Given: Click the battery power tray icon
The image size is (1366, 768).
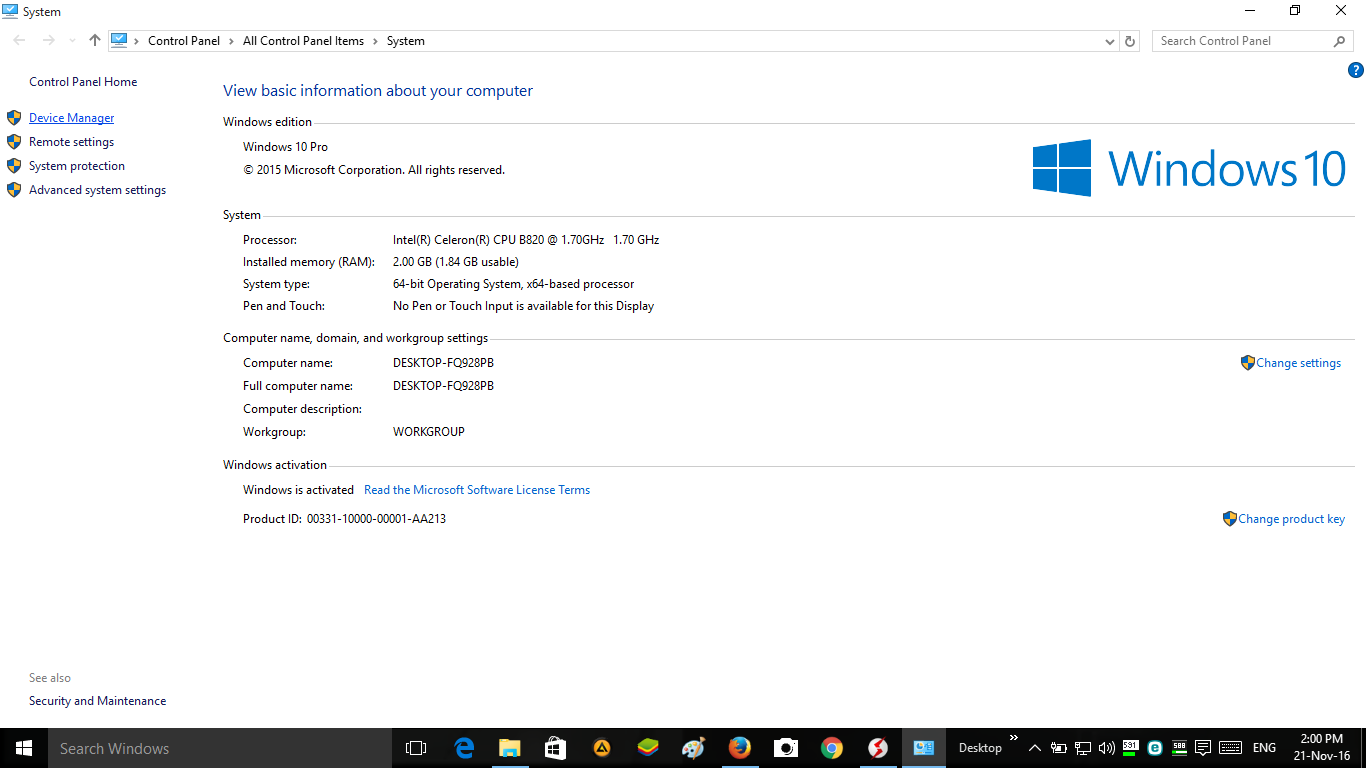Looking at the screenshot, I should coord(1059,748).
